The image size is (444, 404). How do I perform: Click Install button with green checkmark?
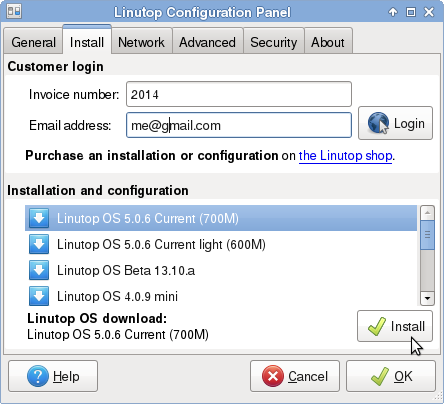(x=395, y=326)
